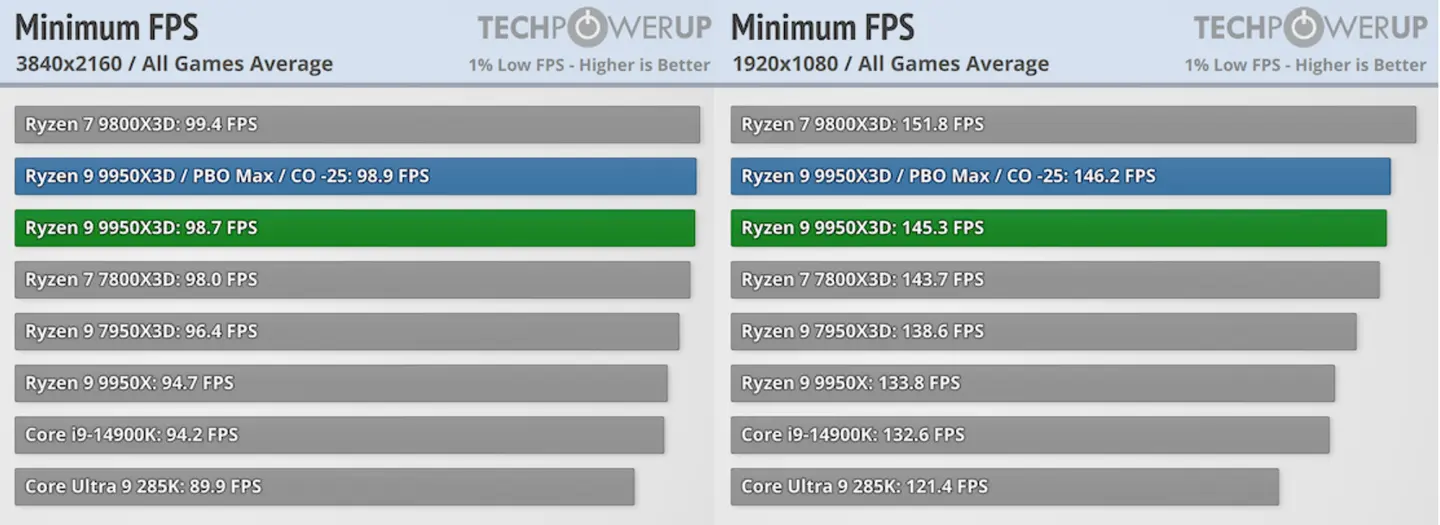Click the Ryzen 7 9800X3D 151.8 FPS bar
The image size is (1440, 525).
(1073, 124)
